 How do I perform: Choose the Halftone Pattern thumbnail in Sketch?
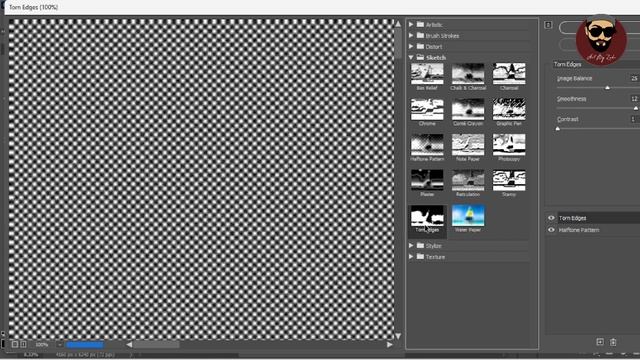[427, 145]
